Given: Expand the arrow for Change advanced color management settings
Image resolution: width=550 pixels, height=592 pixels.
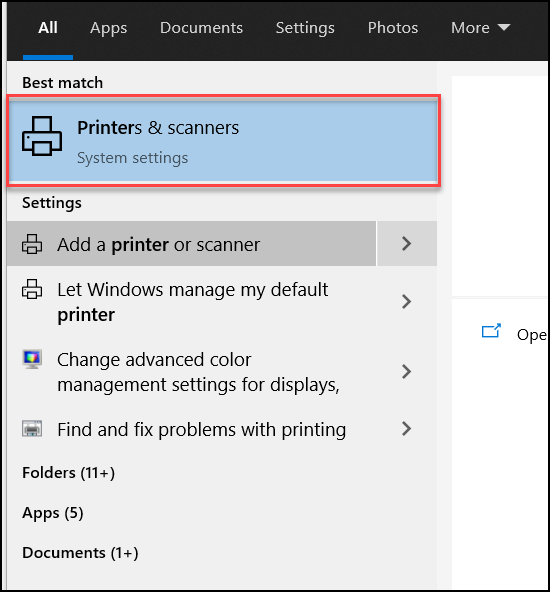Looking at the screenshot, I should [x=407, y=372].
